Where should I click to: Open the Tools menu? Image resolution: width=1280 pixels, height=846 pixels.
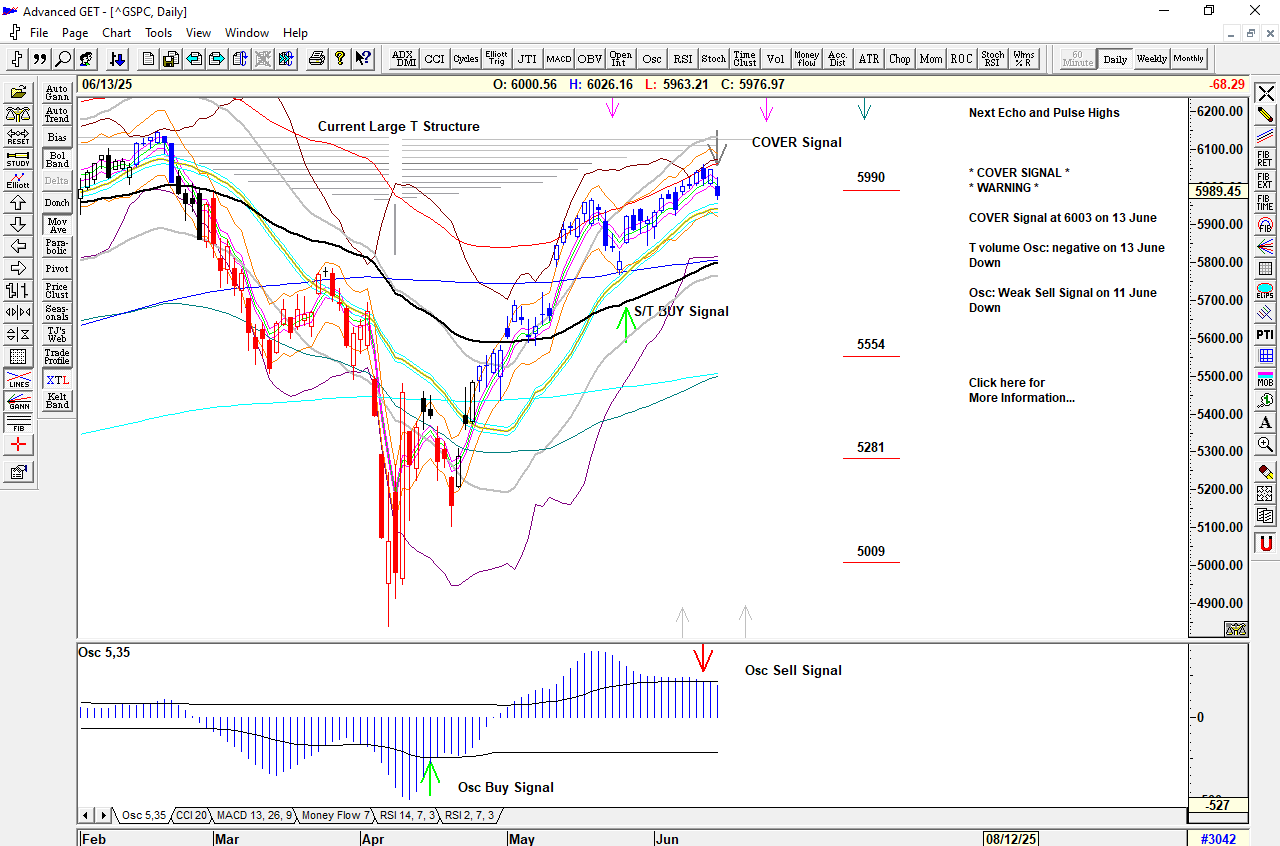[158, 33]
